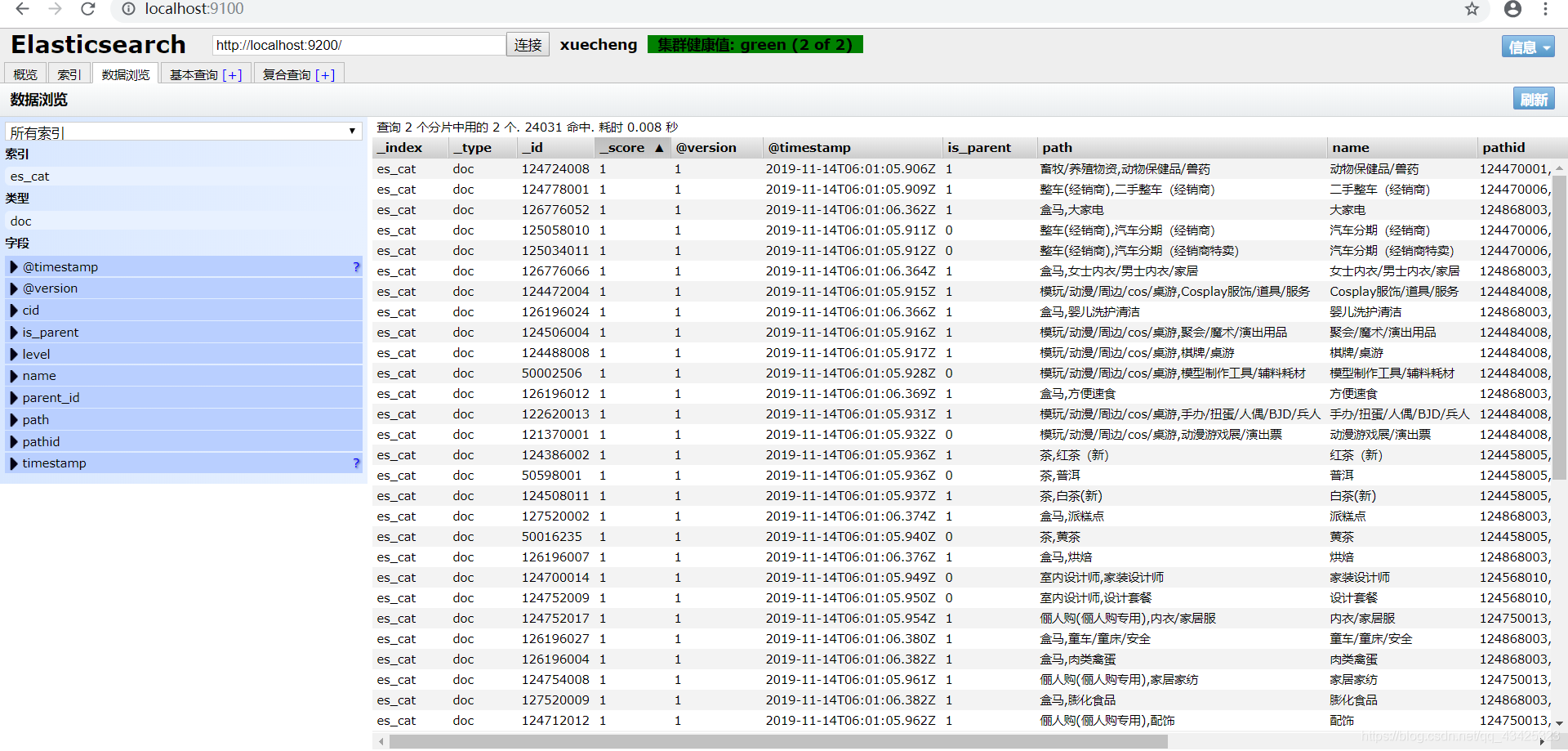Image resolution: width=1568 pixels, height=751 pixels.
Task: Open the 基本查询 tab
Action: click(206, 74)
